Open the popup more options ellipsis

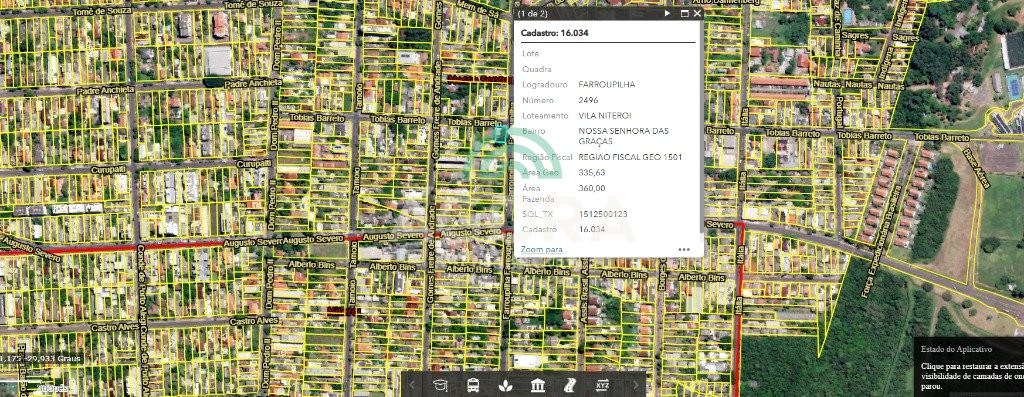(x=684, y=249)
